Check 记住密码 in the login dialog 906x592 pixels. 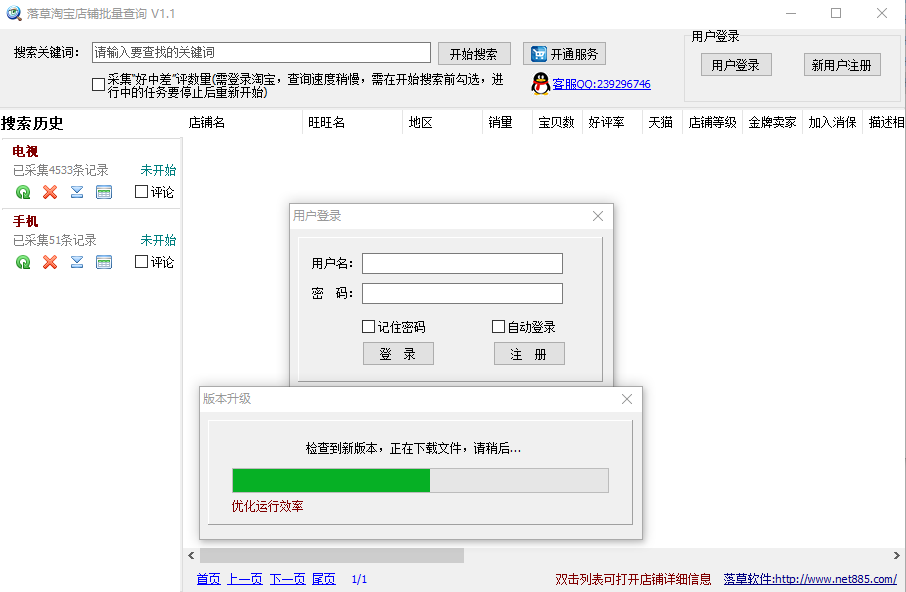tap(368, 327)
